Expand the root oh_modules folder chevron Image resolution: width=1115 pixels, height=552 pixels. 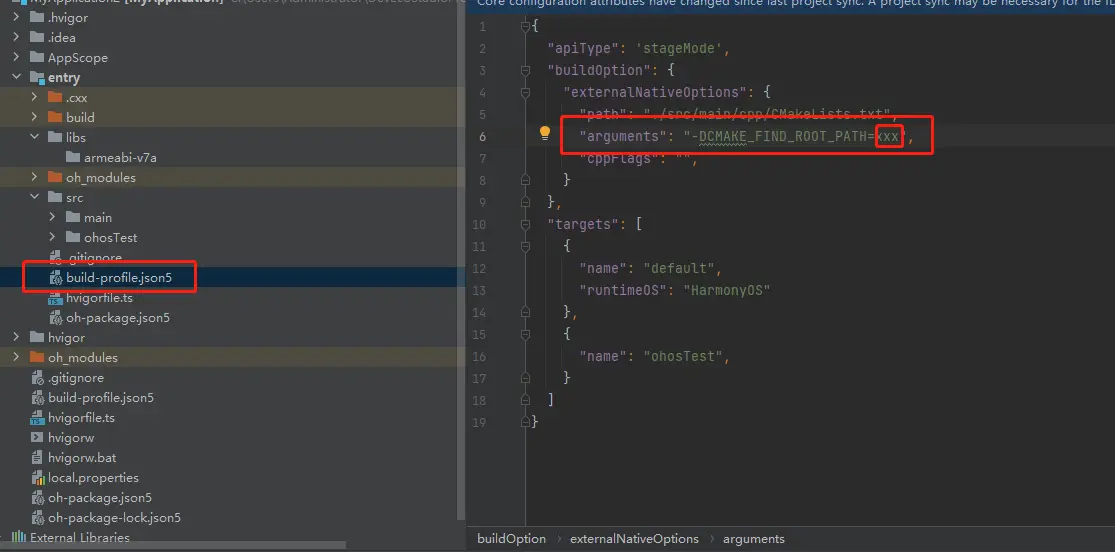[x=16, y=357]
